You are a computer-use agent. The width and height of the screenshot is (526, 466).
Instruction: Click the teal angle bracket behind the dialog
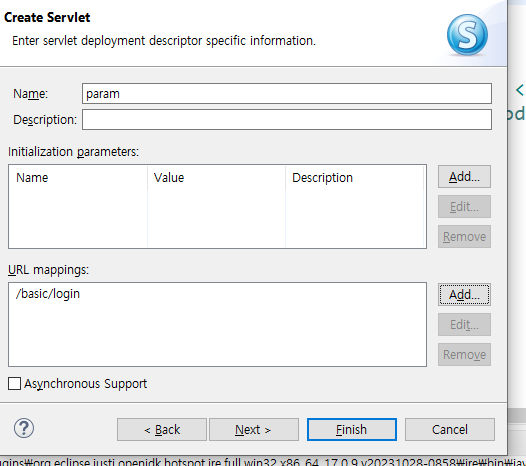pos(520,90)
